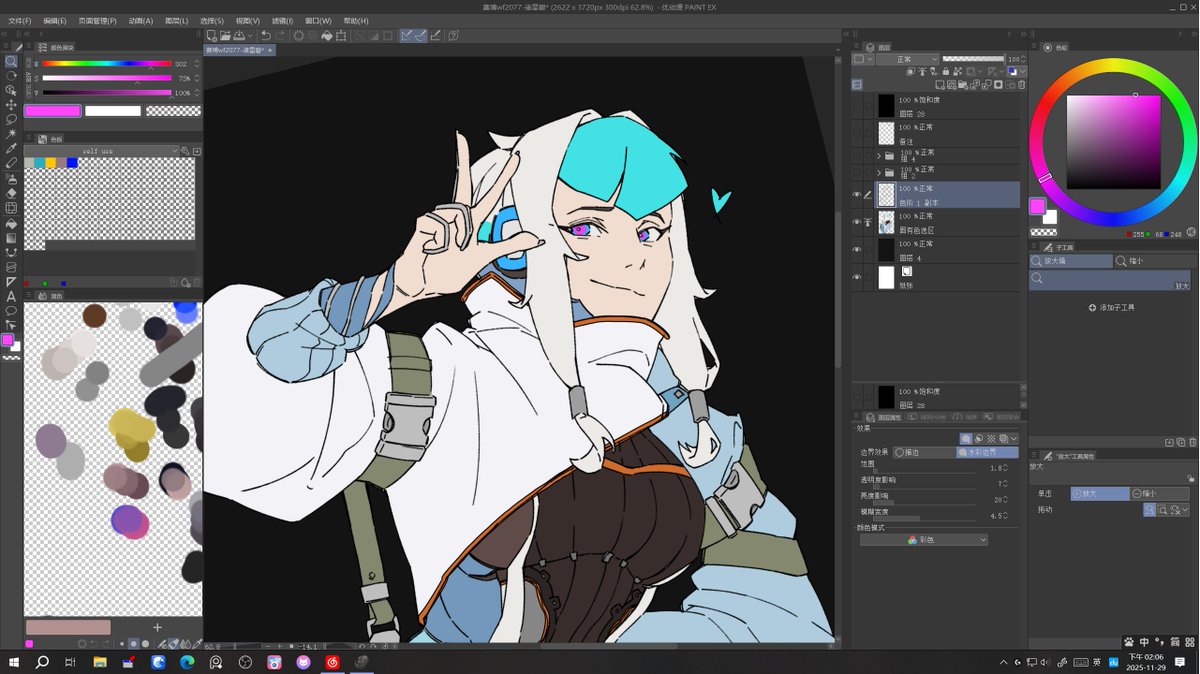Open the 图层(L) menu
The width and height of the screenshot is (1200, 674).
tap(177, 20)
